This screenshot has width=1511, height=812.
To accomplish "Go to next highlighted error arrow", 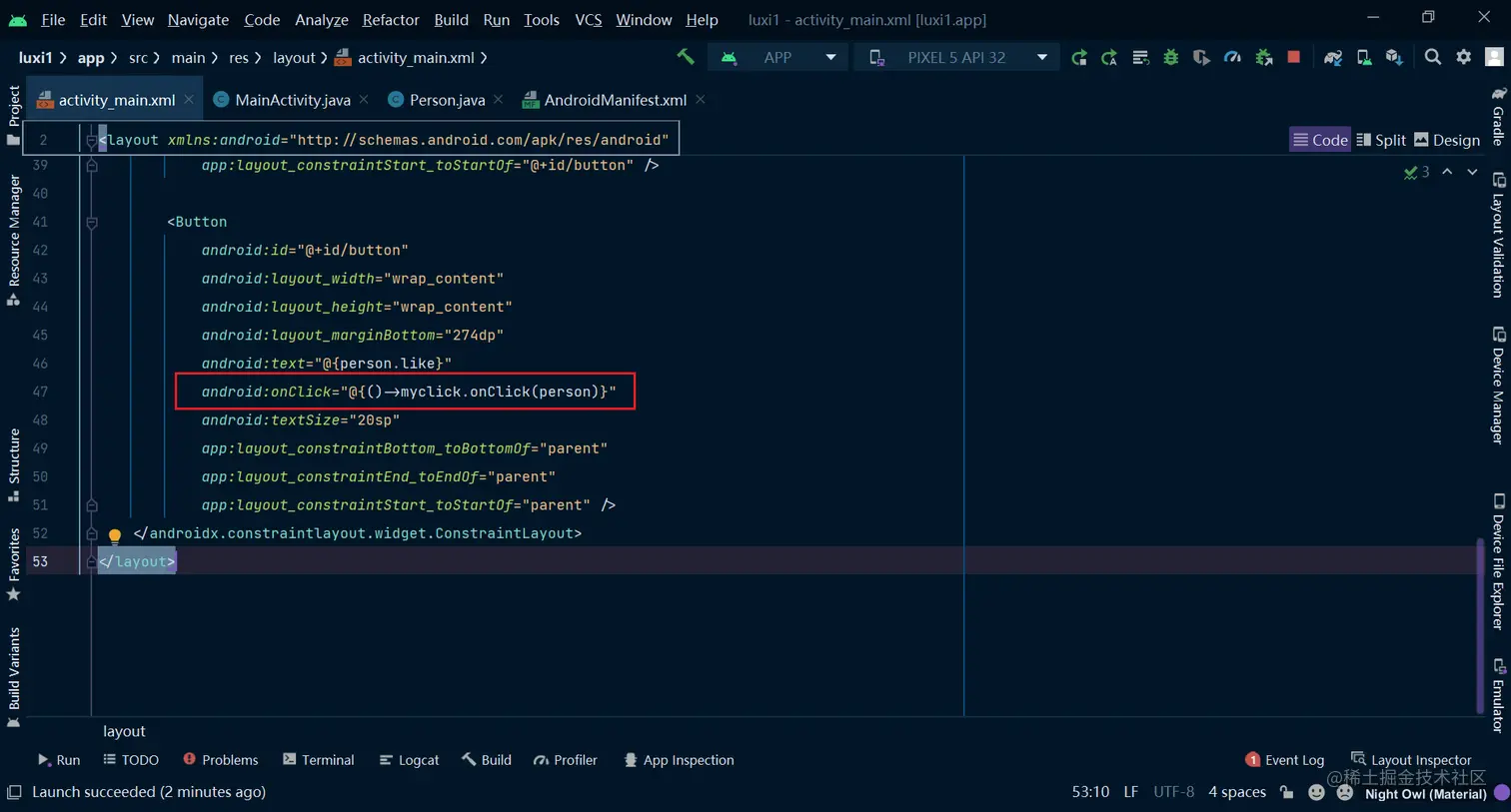I will 1472,172.
